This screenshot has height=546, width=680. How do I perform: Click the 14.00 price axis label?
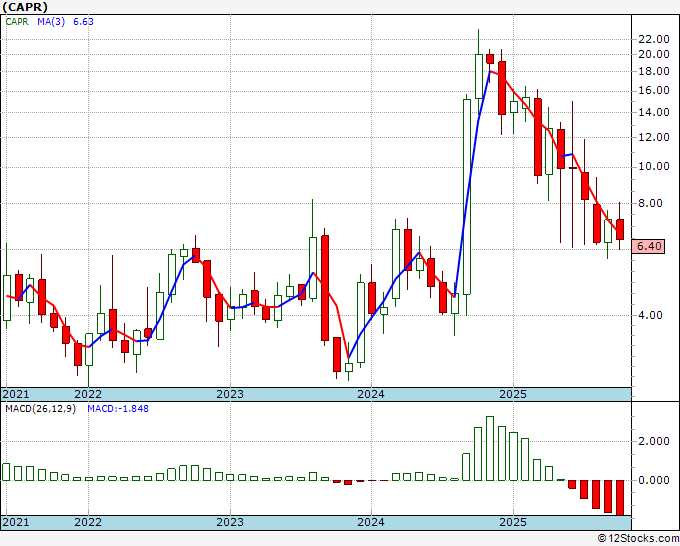click(x=654, y=113)
